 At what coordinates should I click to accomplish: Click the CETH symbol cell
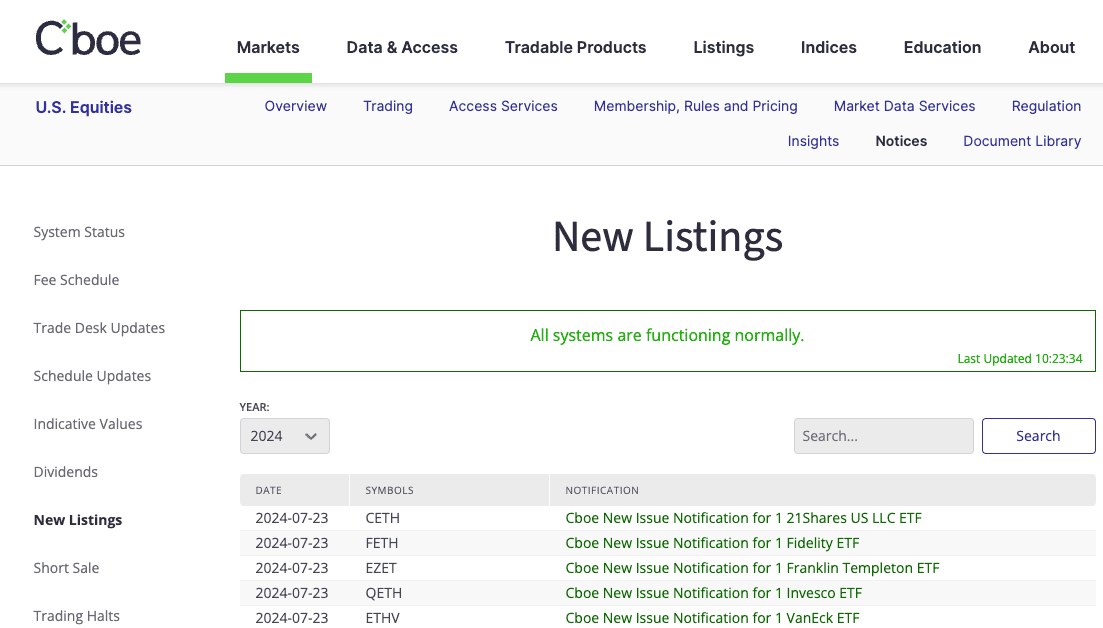(x=382, y=518)
